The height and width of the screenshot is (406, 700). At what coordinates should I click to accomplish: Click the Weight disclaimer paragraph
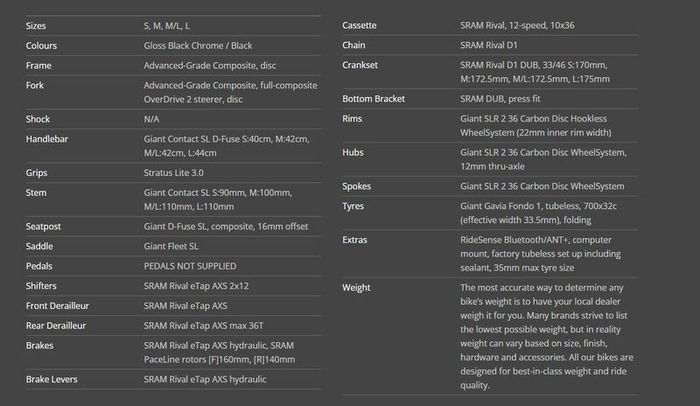(x=546, y=336)
